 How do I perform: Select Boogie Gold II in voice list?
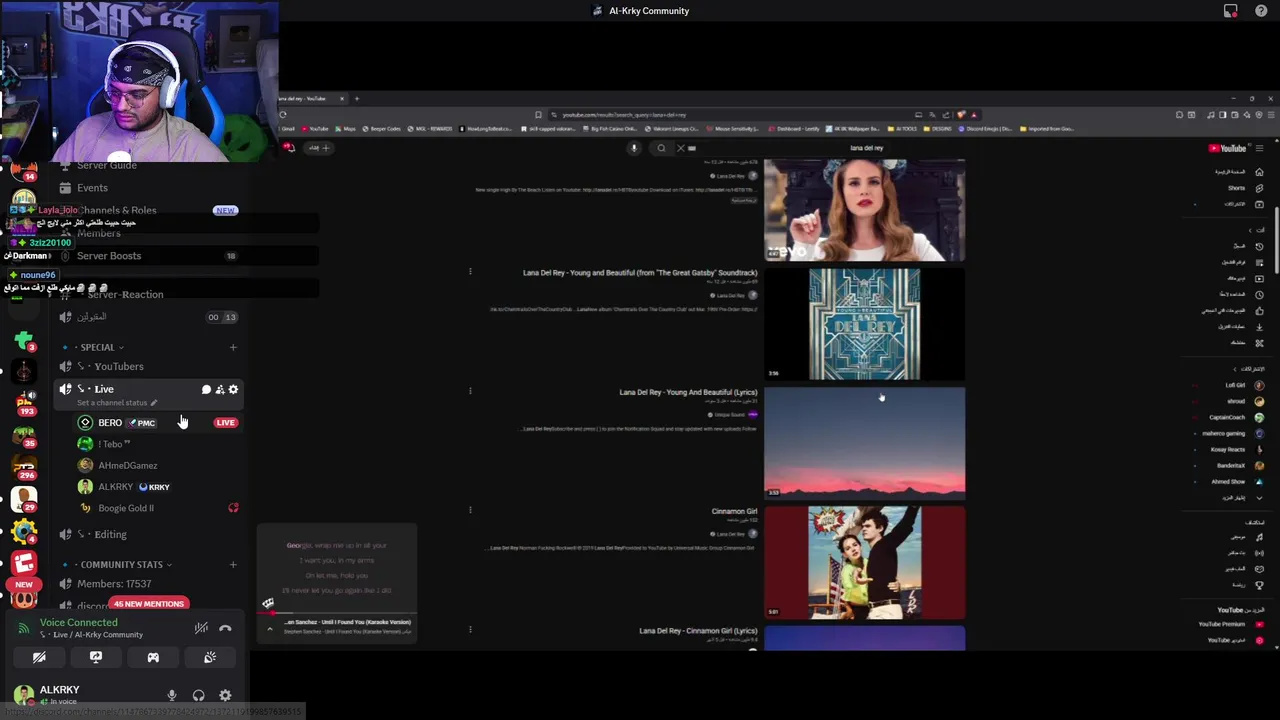[x=126, y=508]
